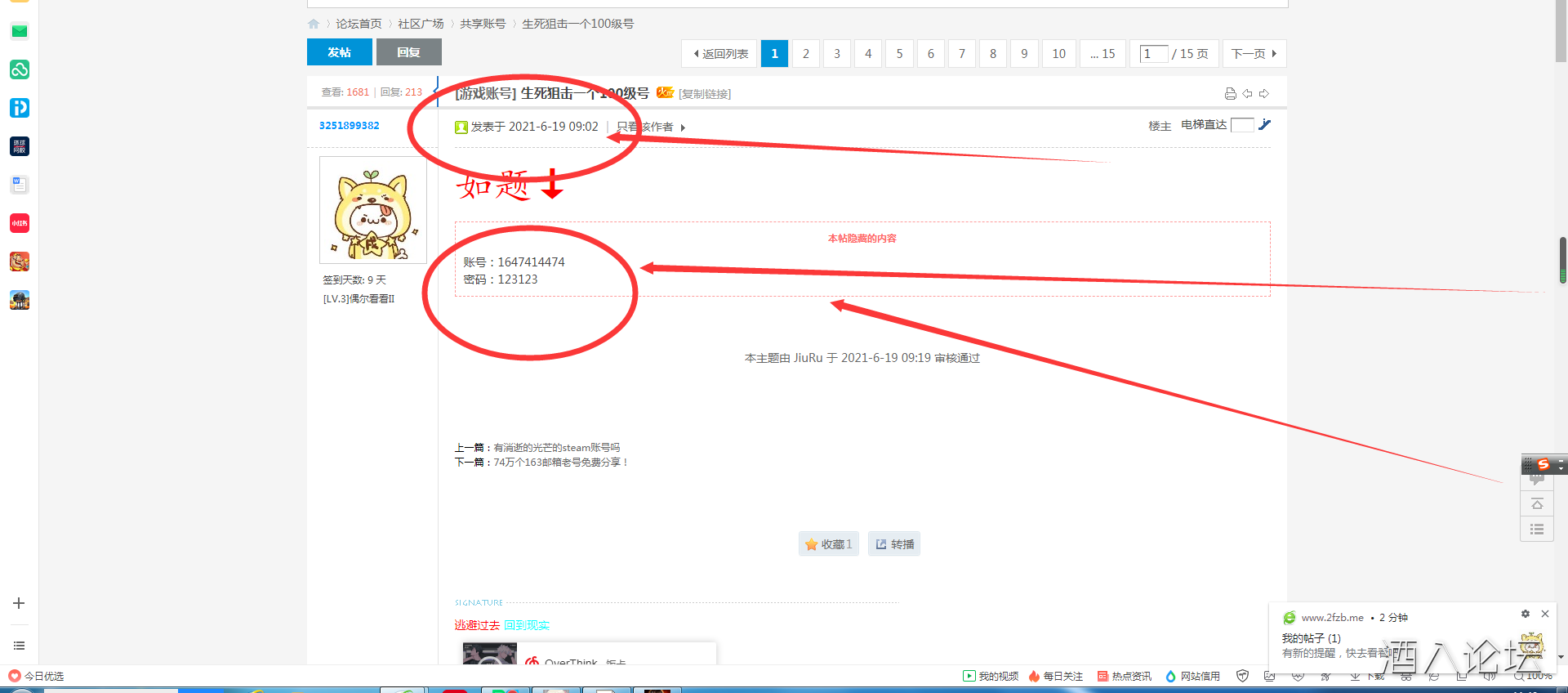Viewport: 1568px width, 693px height.
Task: Click the poster's avatar image
Action: click(x=372, y=210)
